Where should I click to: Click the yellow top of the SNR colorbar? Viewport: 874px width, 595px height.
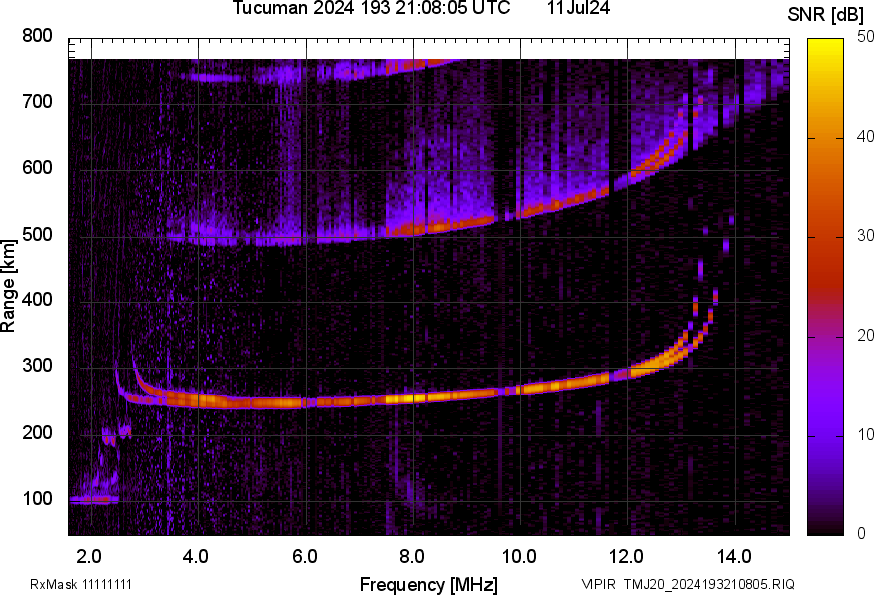pos(825,43)
